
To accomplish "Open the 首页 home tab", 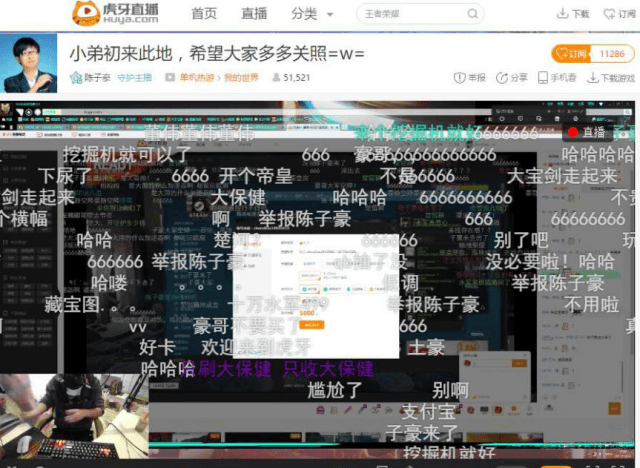I will pos(204,14).
